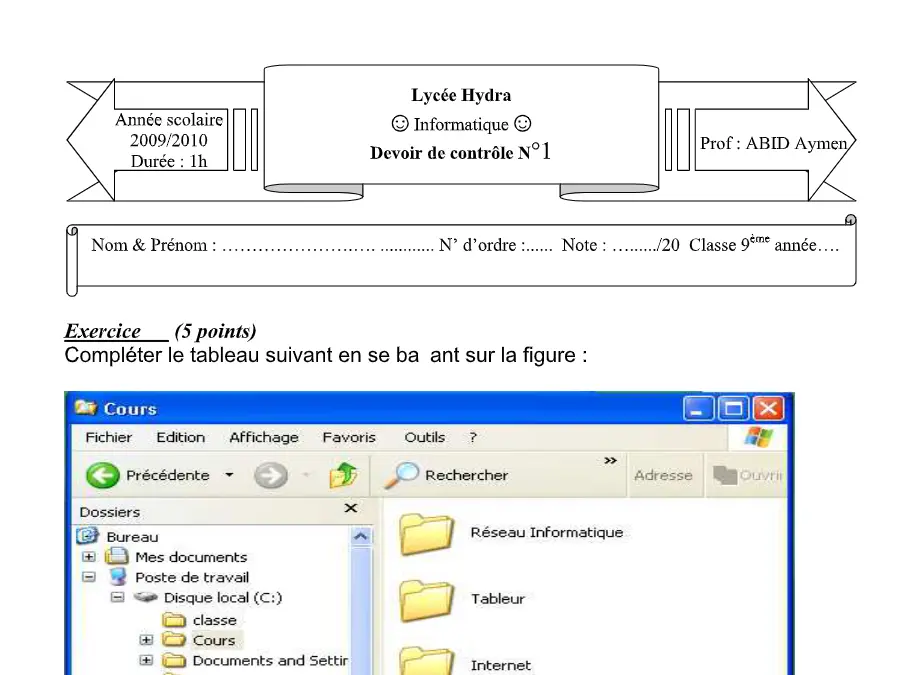Click the "Prof : ABID Aymen" text
Image resolution: width=900 pixels, height=675 pixels.
pyautogui.click(x=774, y=143)
